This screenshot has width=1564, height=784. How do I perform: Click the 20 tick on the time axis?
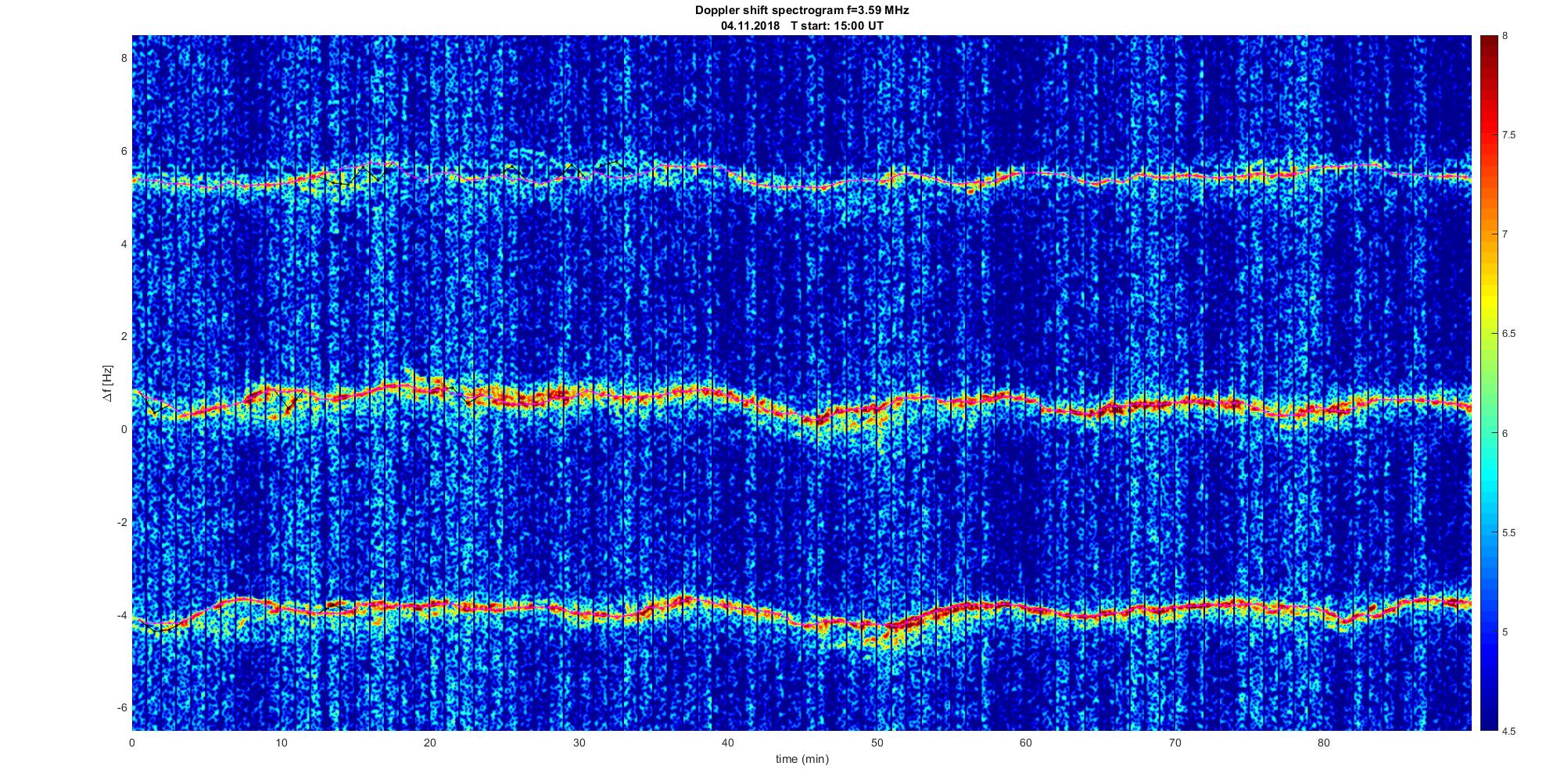430,743
